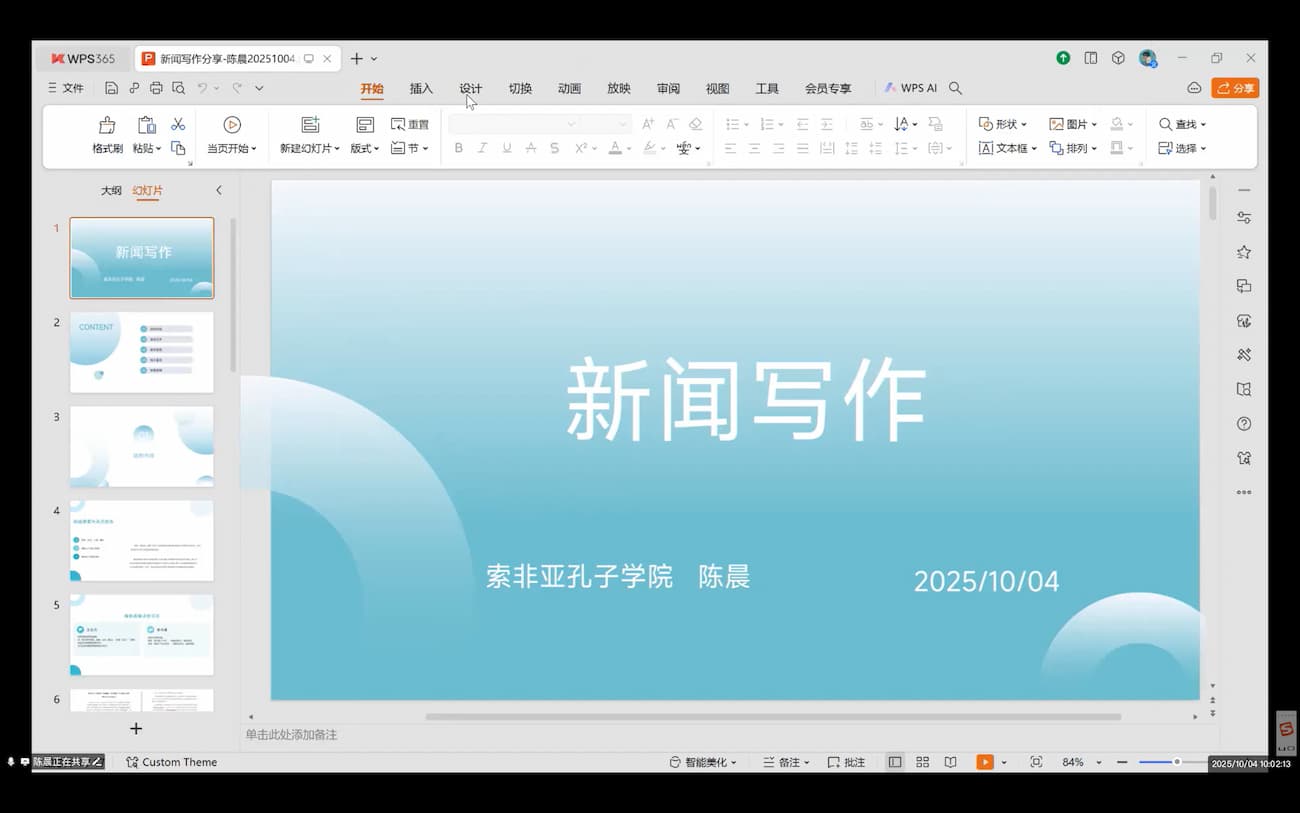This screenshot has width=1300, height=813.
Task: Open the grid view icon on status bar
Action: 921,761
